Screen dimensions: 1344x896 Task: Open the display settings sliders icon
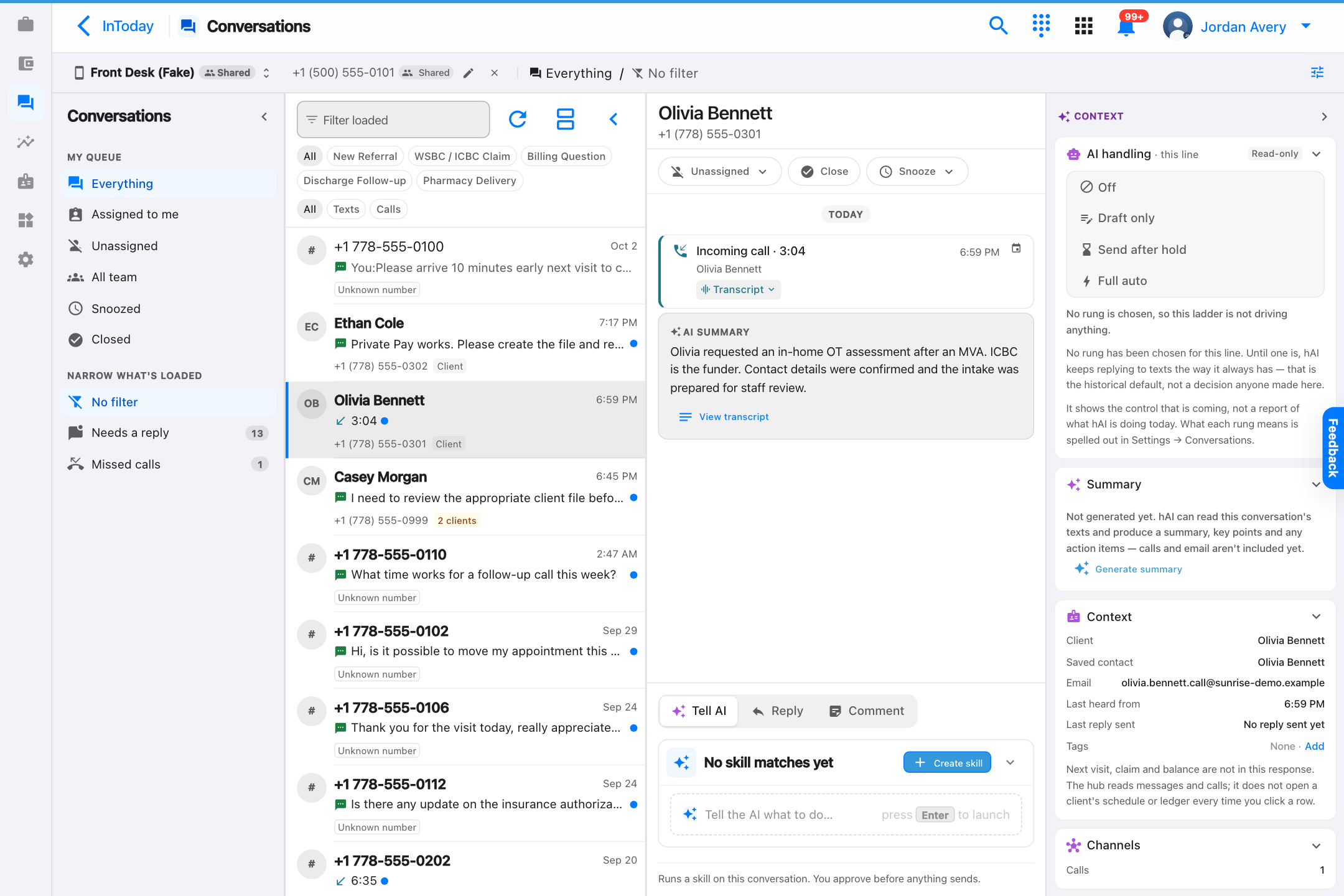[1317, 73]
